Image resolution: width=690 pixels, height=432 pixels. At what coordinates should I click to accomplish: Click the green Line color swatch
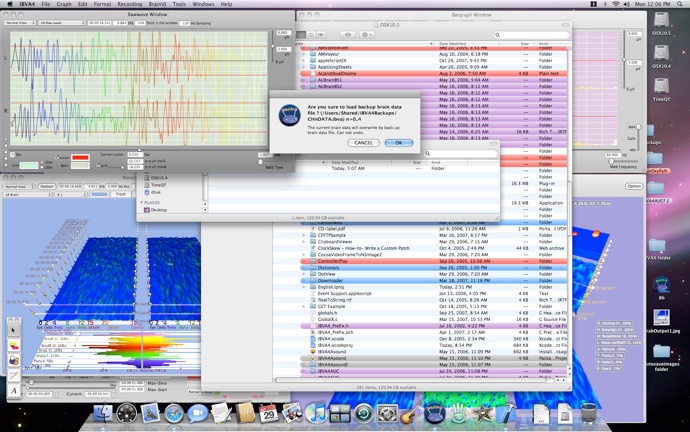click(29, 165)
